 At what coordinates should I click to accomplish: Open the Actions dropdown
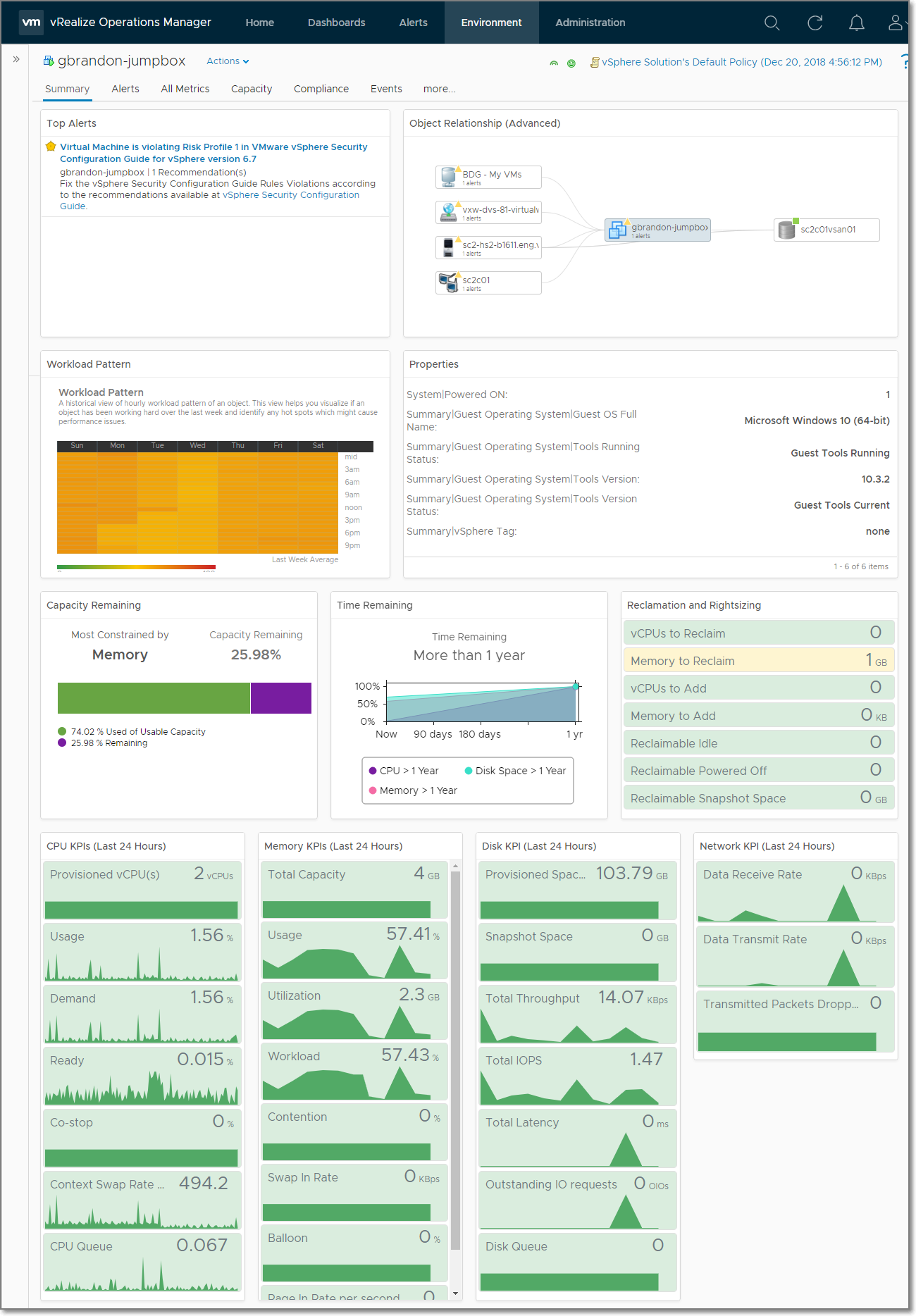228,61
